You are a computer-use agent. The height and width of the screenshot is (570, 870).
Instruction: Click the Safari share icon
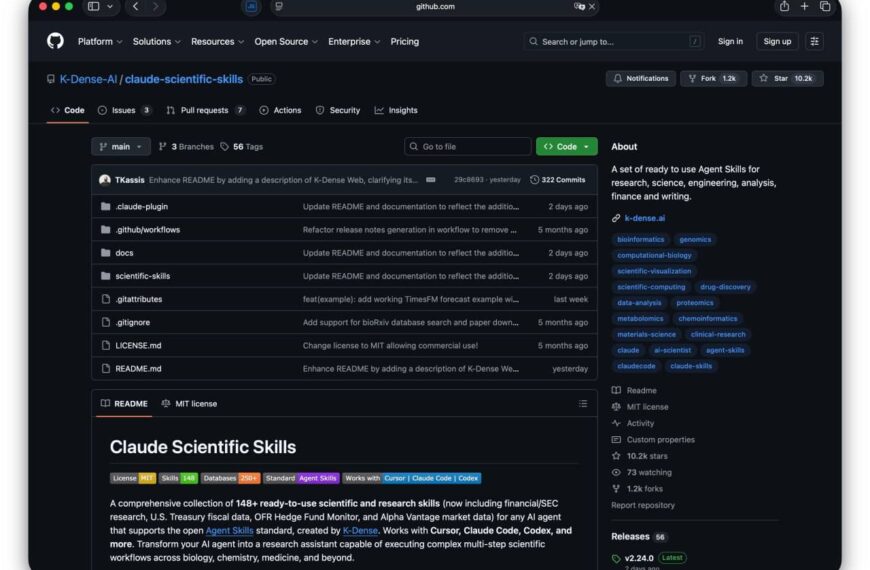coord(784,7)
